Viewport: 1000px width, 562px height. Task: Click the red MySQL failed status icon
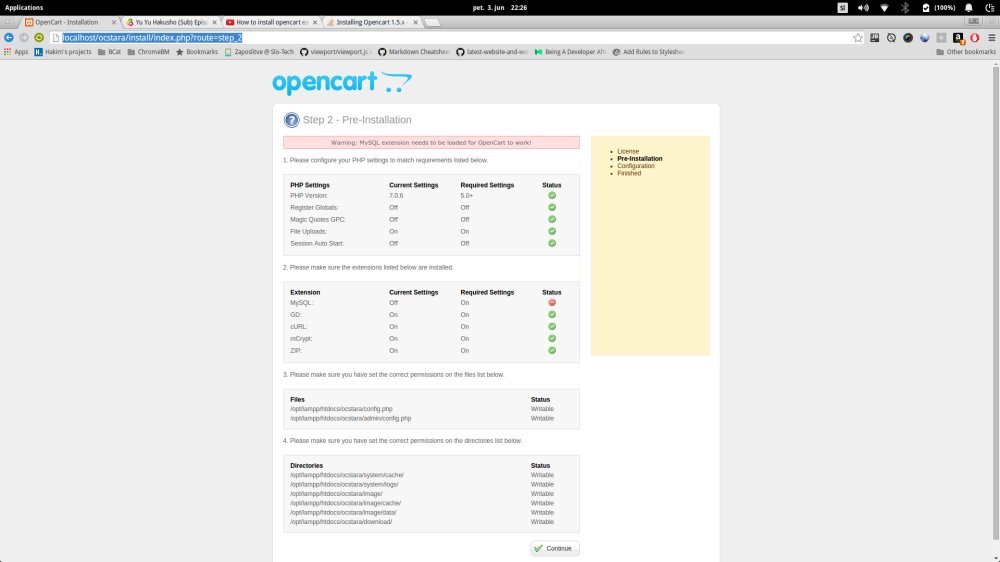pyautogui.click(x=552, y=302)
